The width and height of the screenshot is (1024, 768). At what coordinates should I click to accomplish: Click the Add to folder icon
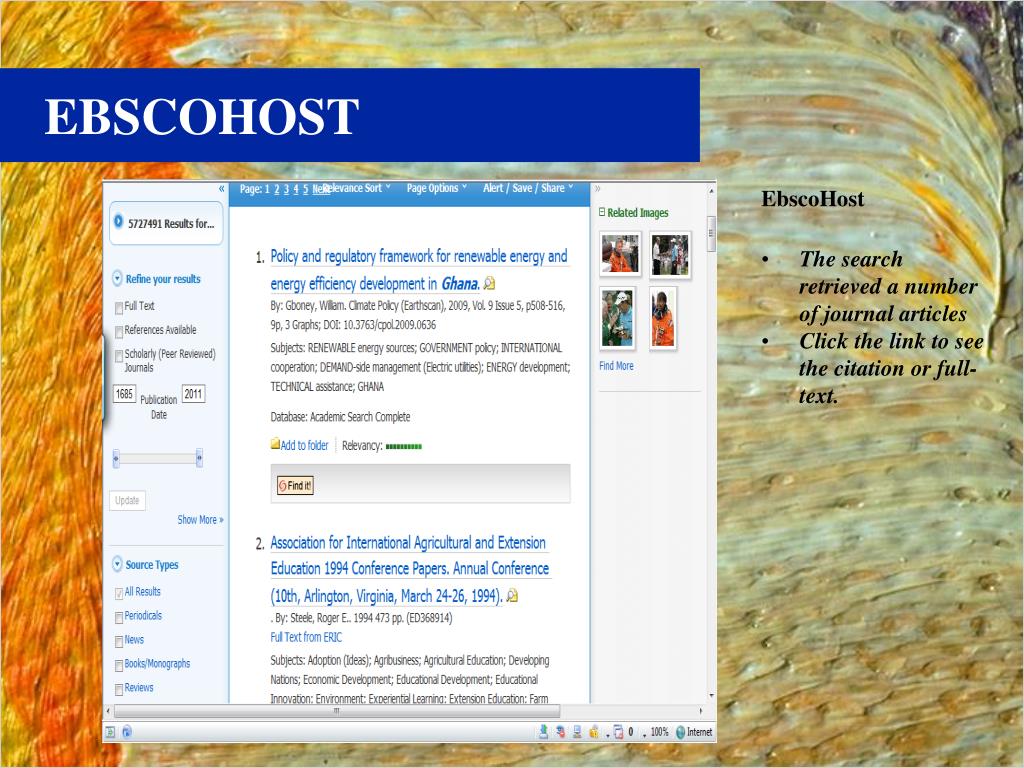point(275,444)
